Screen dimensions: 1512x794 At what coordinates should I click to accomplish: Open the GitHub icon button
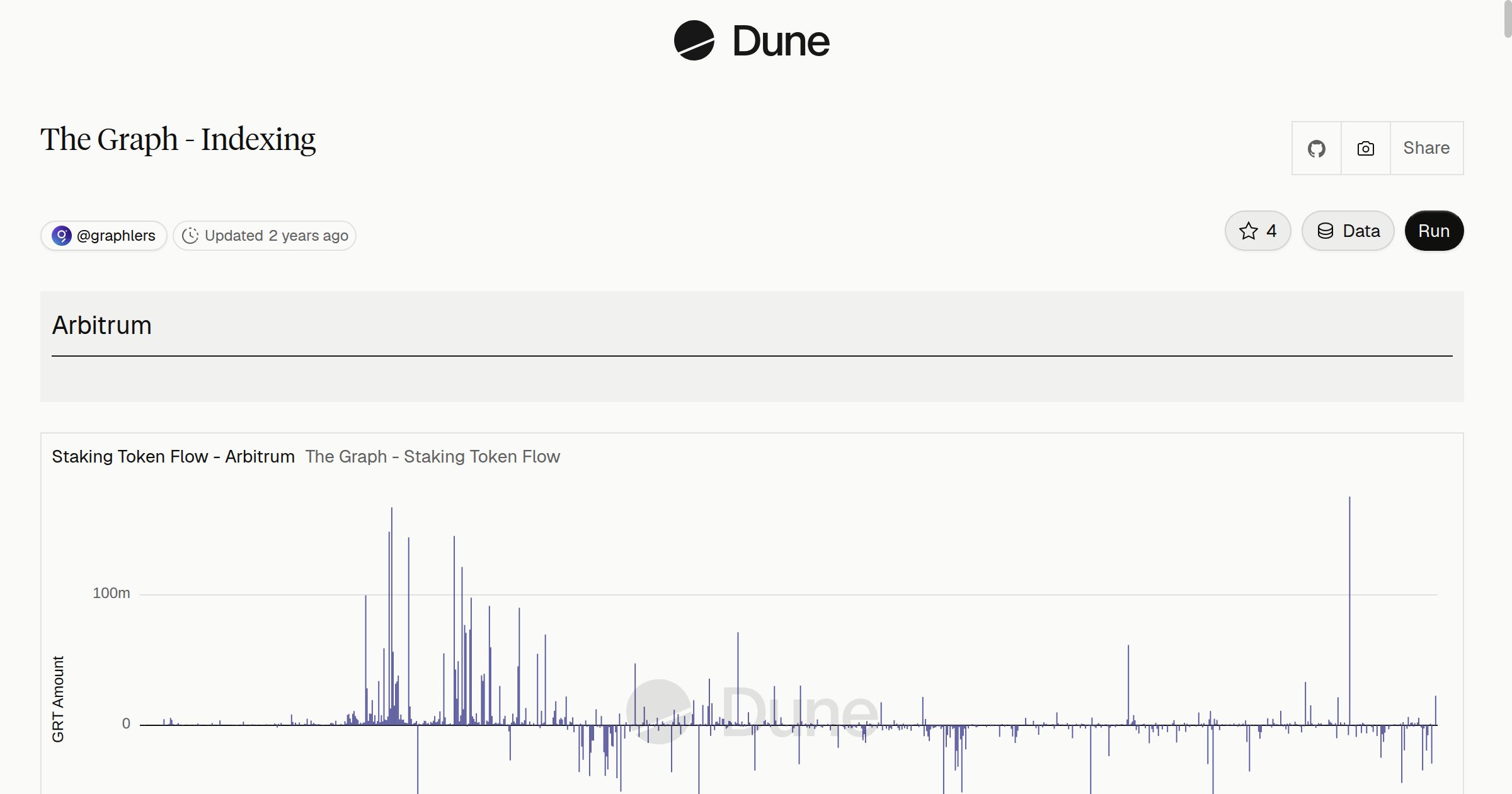[x=1317, y=148]
